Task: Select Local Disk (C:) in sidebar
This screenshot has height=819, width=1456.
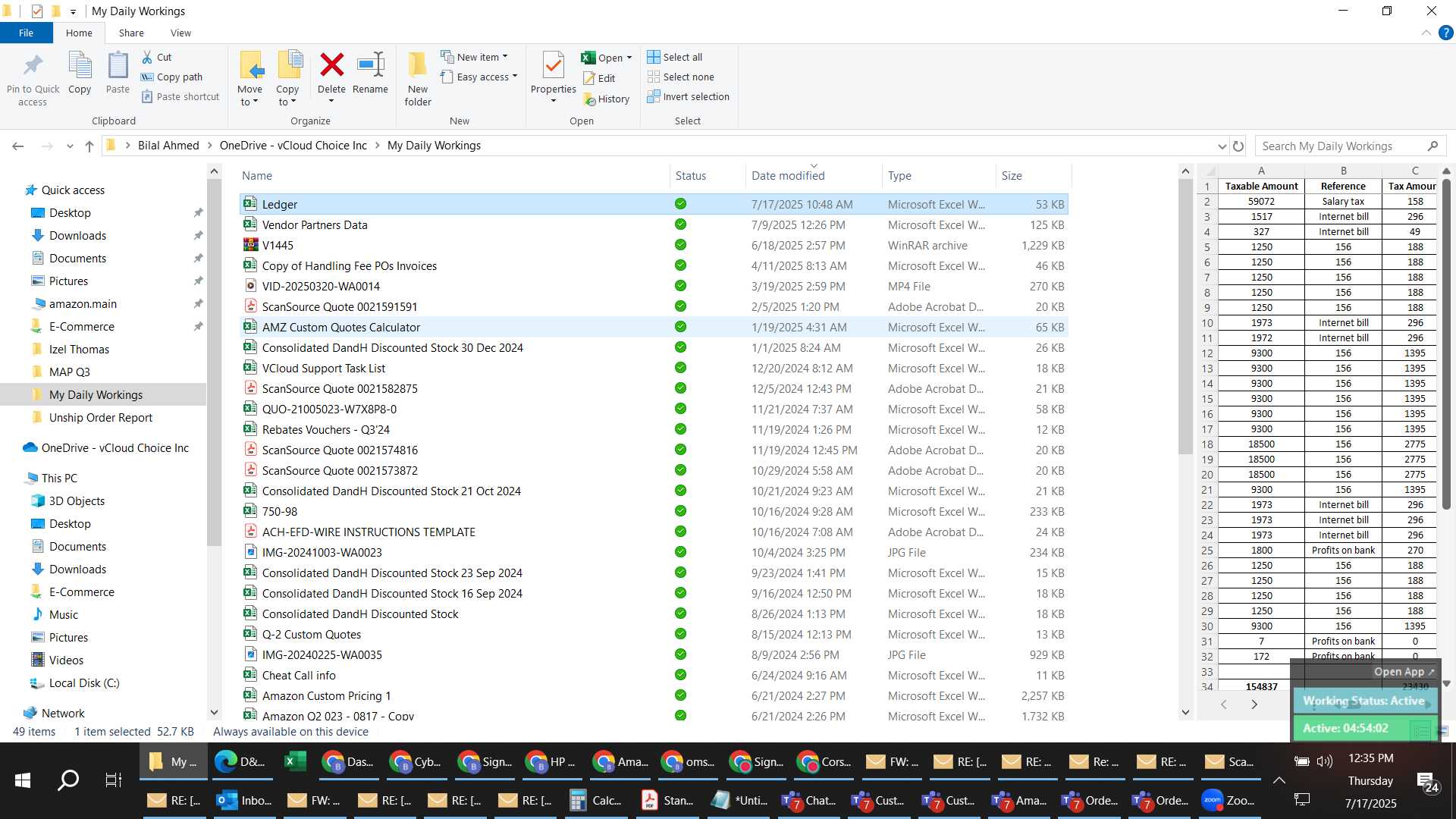Action: (84, 683)
